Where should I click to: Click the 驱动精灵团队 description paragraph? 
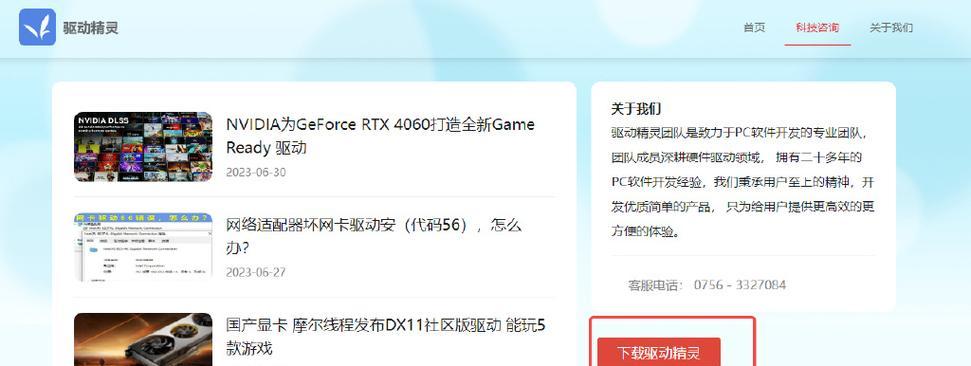742,183
